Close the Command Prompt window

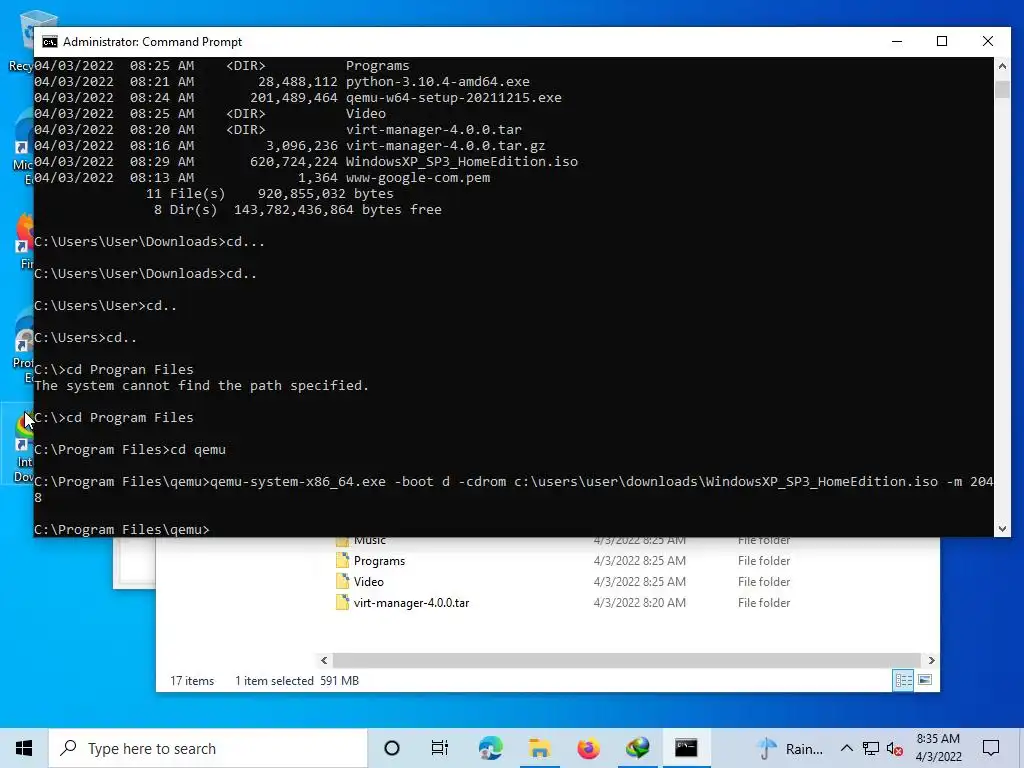coord(987,41)
